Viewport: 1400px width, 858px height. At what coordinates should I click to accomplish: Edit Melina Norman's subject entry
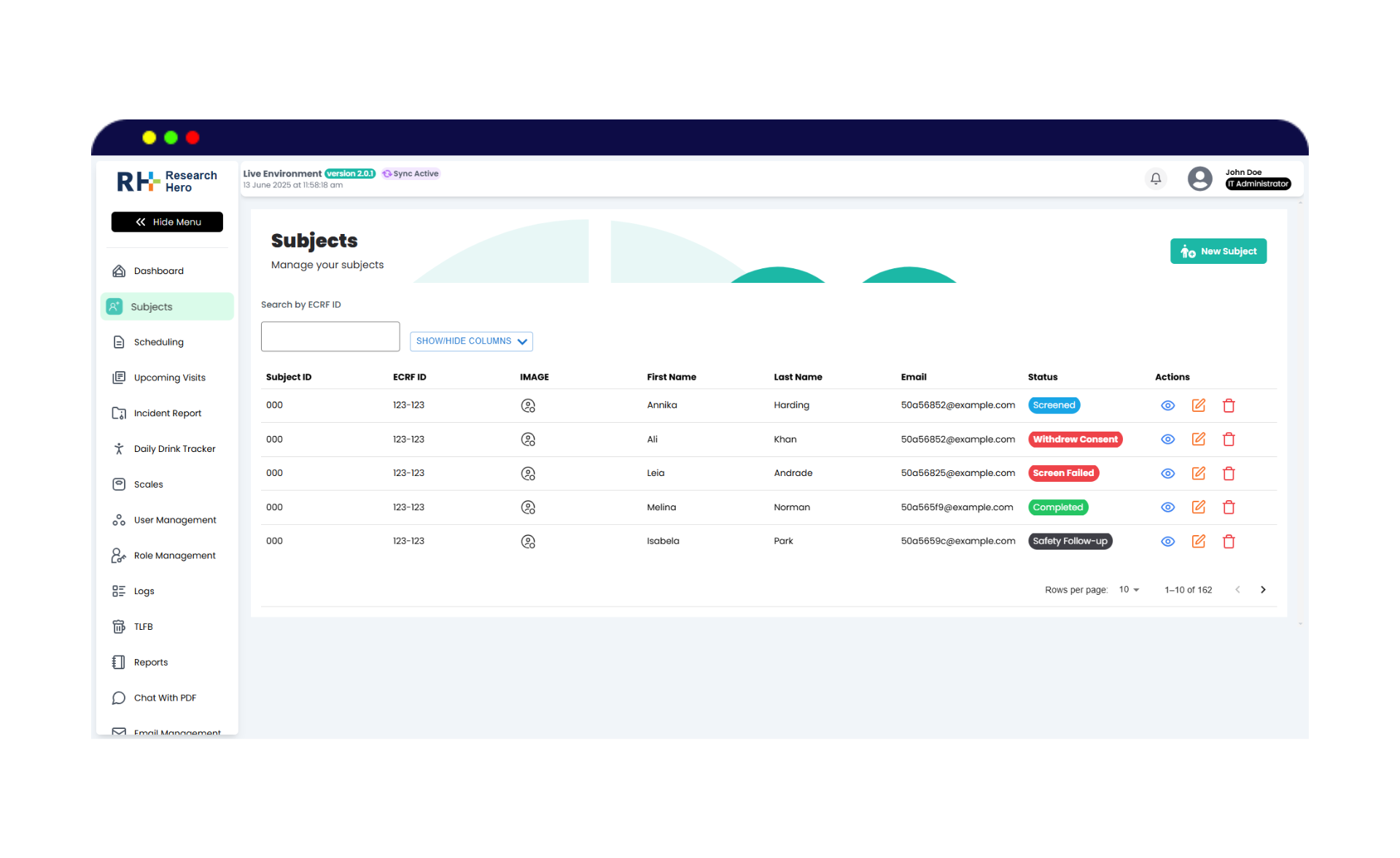click(x=1198, y=507)
